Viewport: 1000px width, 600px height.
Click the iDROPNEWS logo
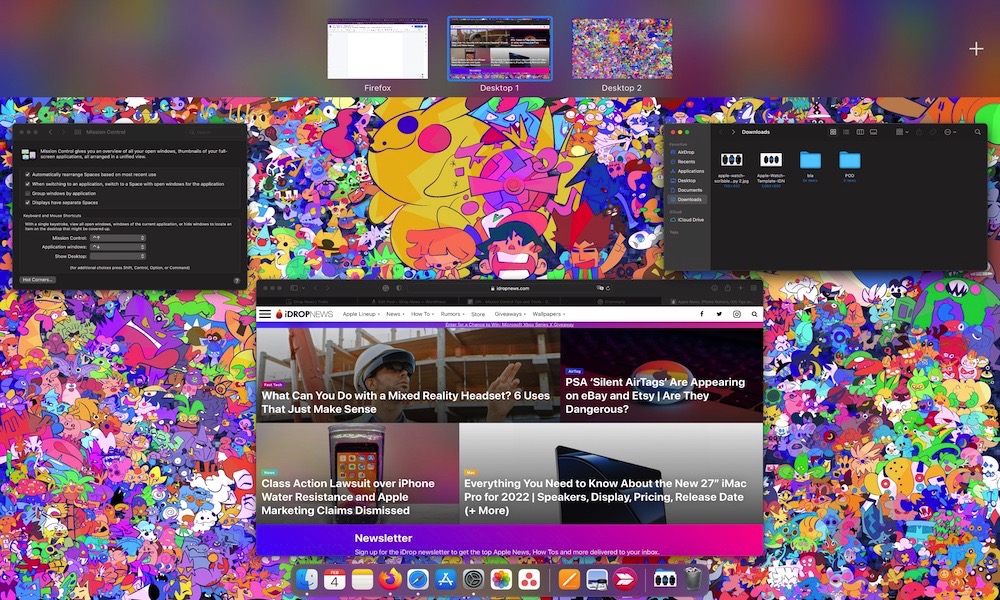coord(304,314)
